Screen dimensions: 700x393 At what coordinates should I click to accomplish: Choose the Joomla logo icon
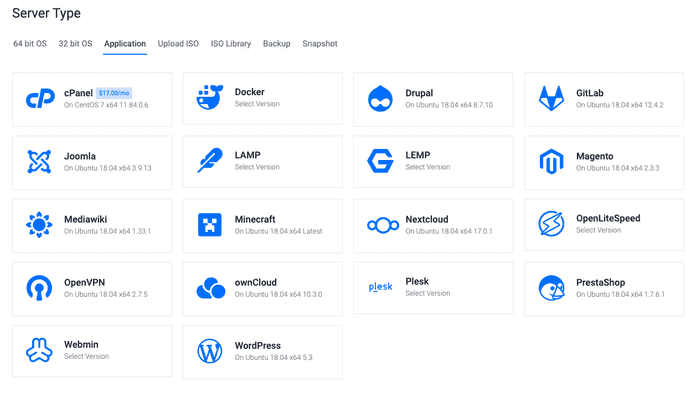[39, 162]
